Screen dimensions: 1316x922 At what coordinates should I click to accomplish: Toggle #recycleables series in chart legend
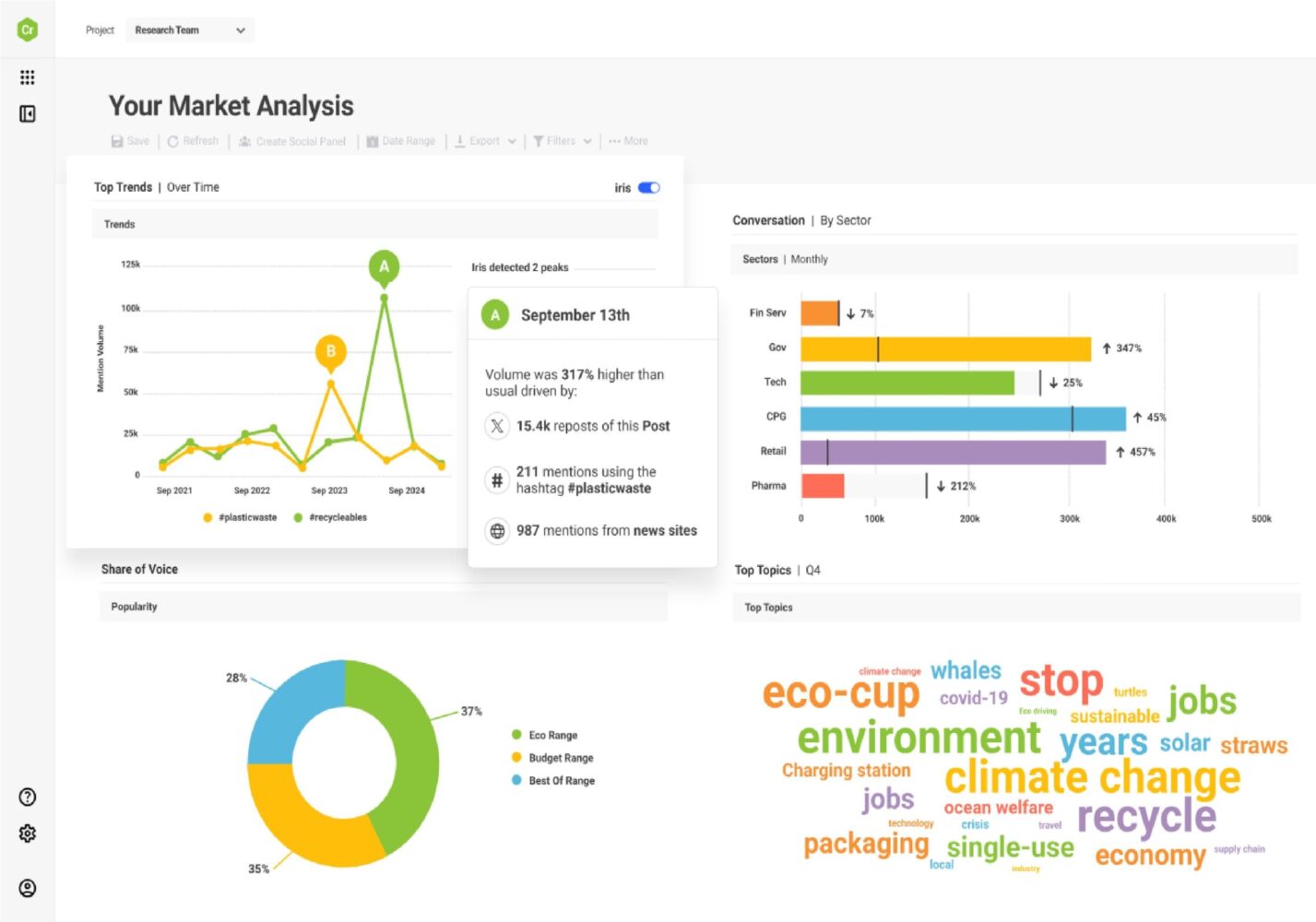coord(330,517)
